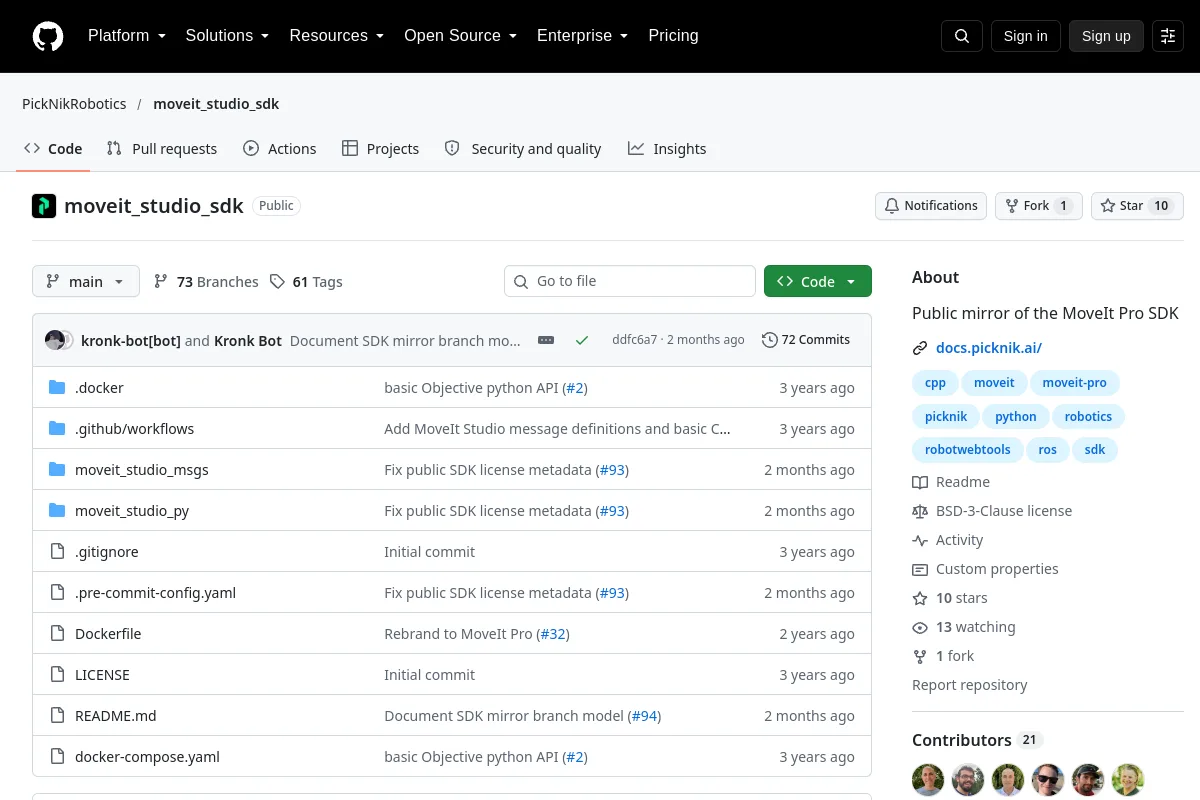The height and width of the screenshot is (800, 1200).
Task: Click the Sign up button
Action: [x=1106, y=36]
